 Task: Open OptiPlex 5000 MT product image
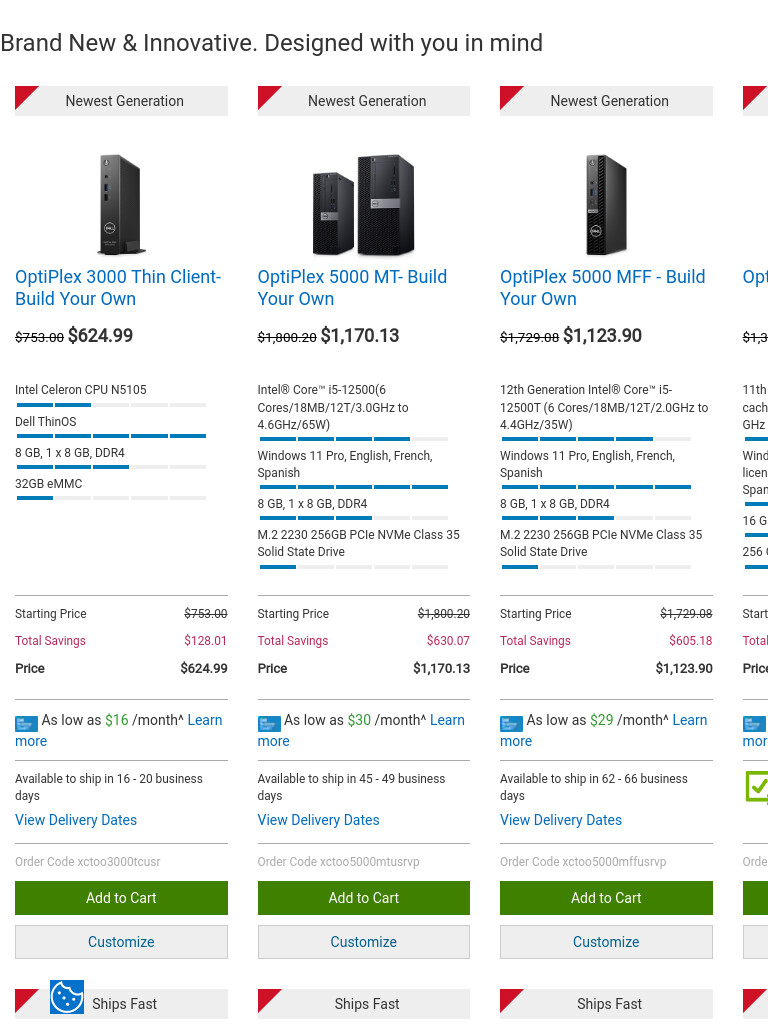pos(364,204)
